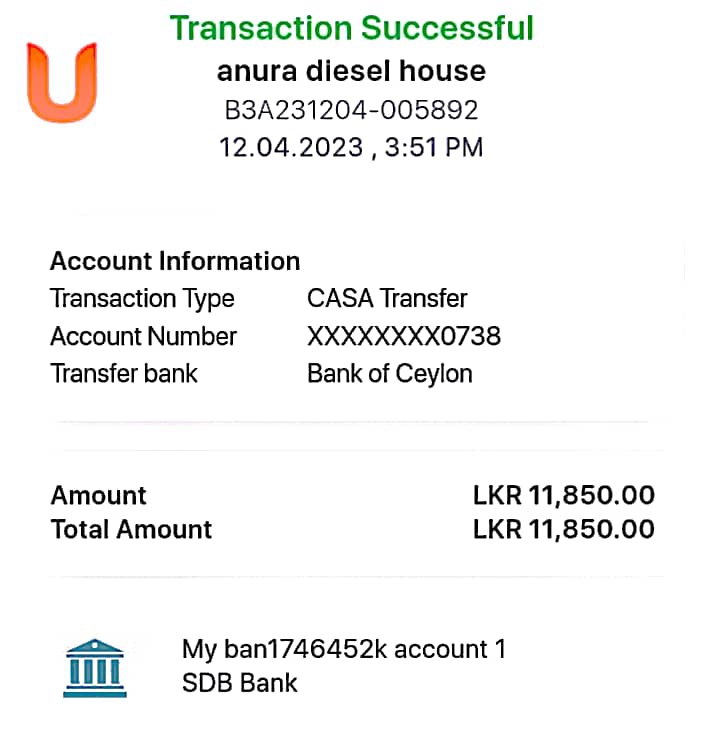Click the Account Information section heading
704x740 pixels.
175,262
